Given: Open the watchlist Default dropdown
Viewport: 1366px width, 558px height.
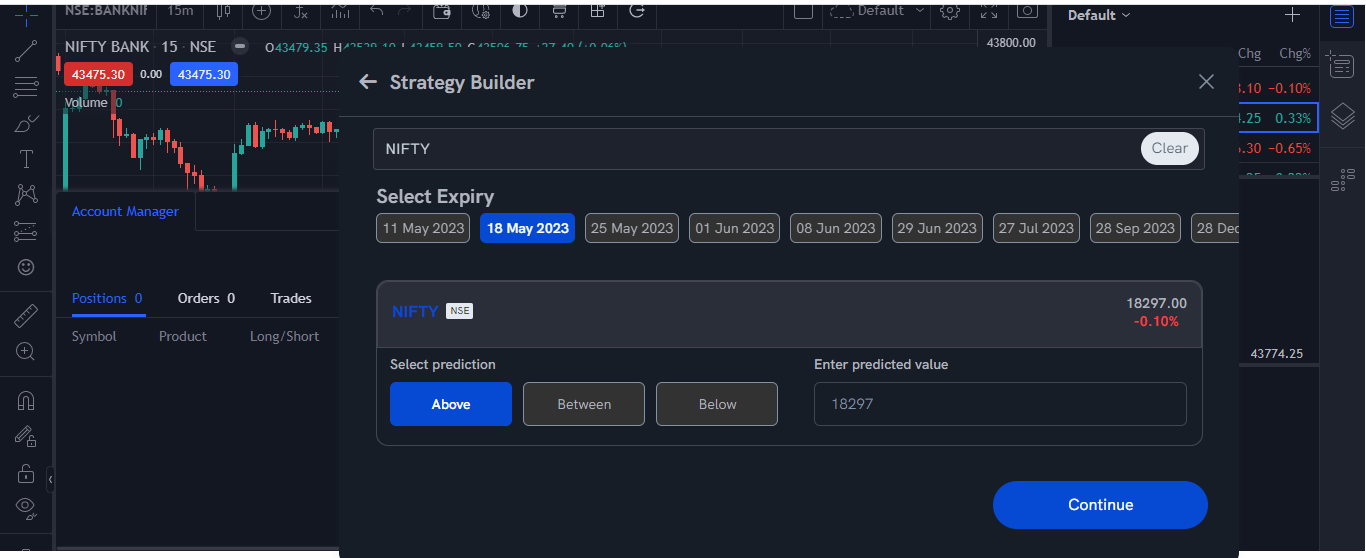Looking at the screenshot, I should [1099, 15].
